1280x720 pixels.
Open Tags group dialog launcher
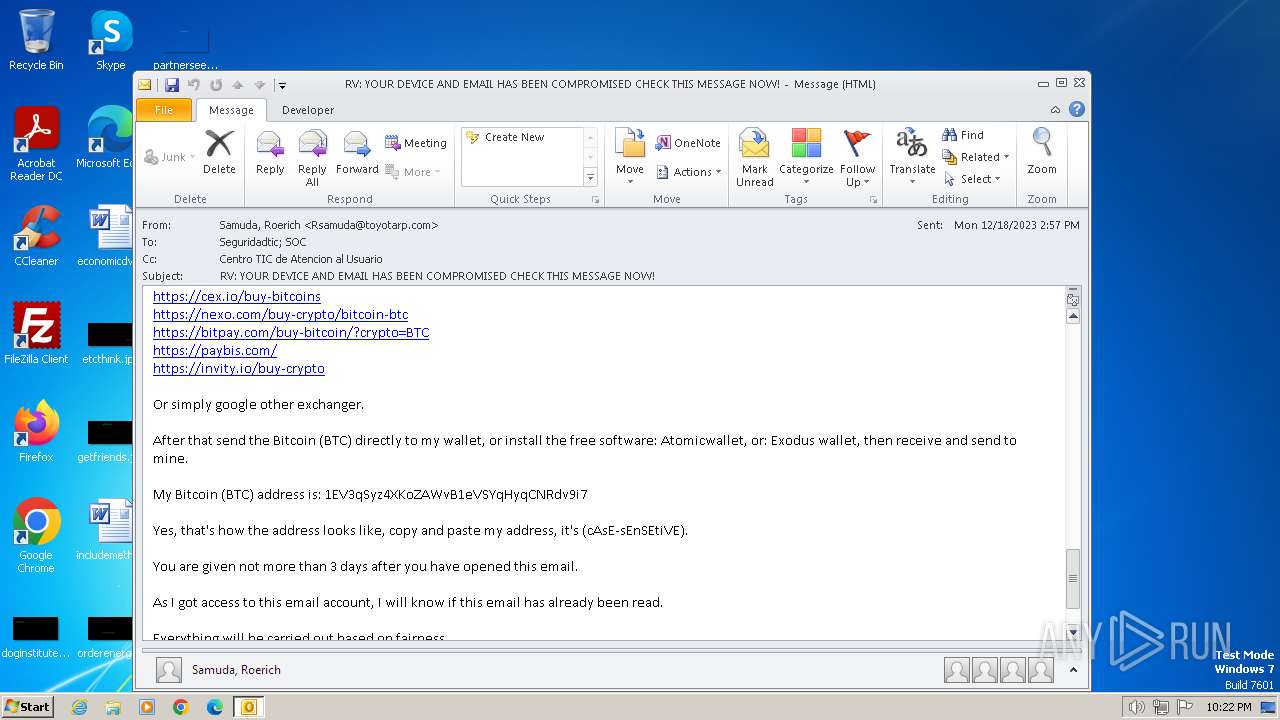(873, 200)
